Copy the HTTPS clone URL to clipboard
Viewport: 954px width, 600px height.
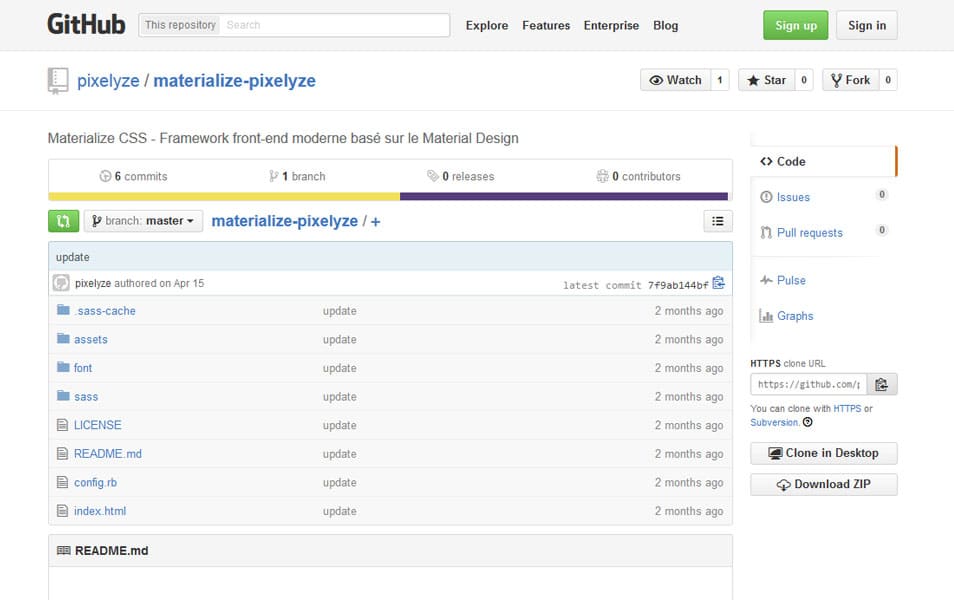pyautogui.click(x=882, y=384)
